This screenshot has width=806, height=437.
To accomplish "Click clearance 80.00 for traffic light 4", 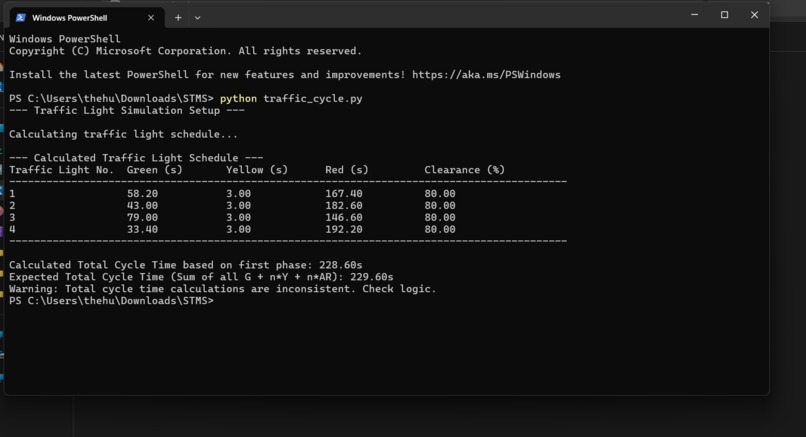I will click(x=440, y=229).
